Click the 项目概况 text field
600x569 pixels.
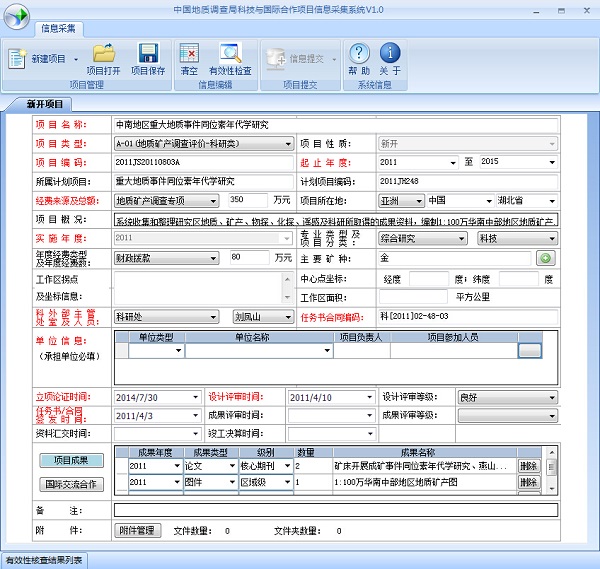click(x=336, y=220)
